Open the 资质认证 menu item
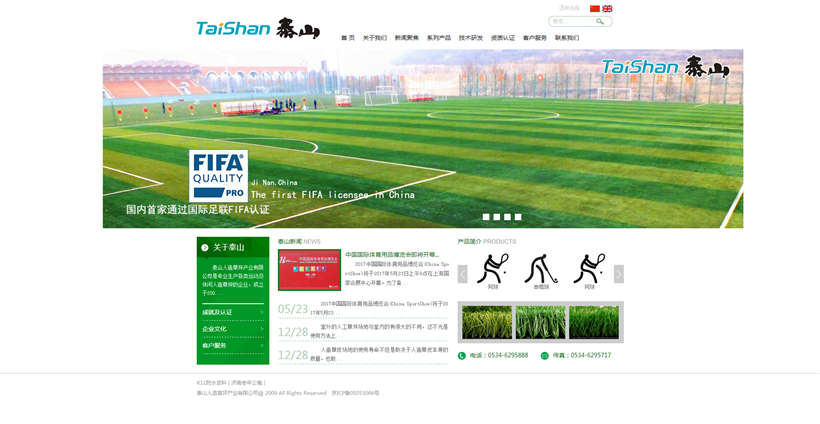Image resolution: width=820 pixels, height=424 pixels. (x=503, y=38)
